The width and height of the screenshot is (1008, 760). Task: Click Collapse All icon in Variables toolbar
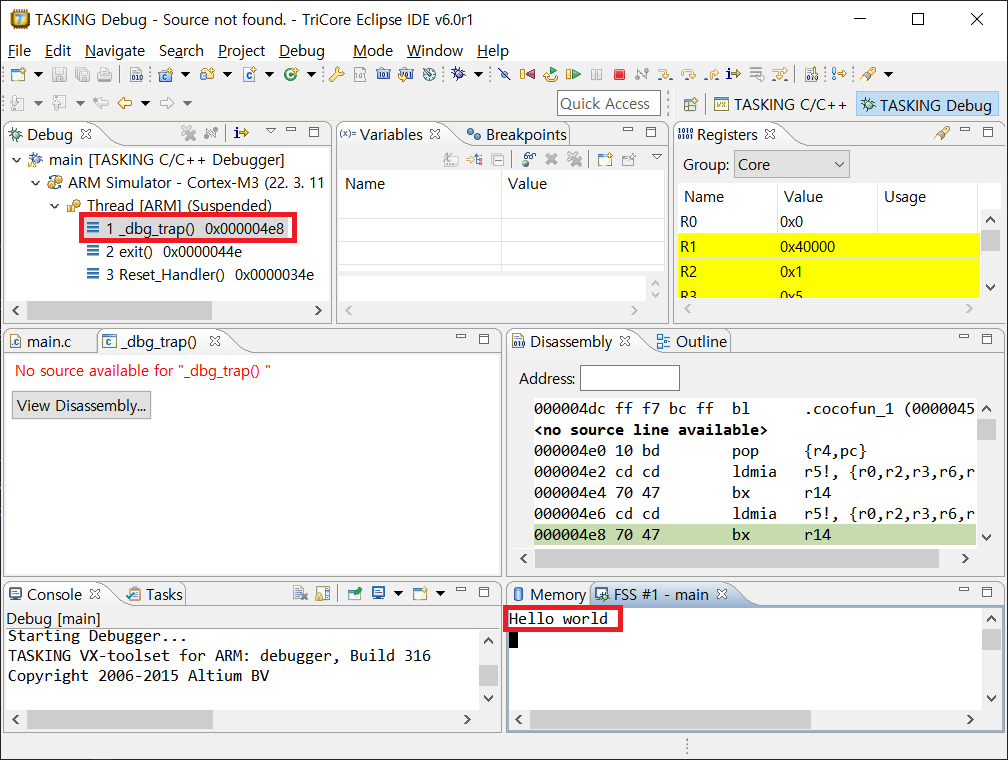tap(498, 159)
